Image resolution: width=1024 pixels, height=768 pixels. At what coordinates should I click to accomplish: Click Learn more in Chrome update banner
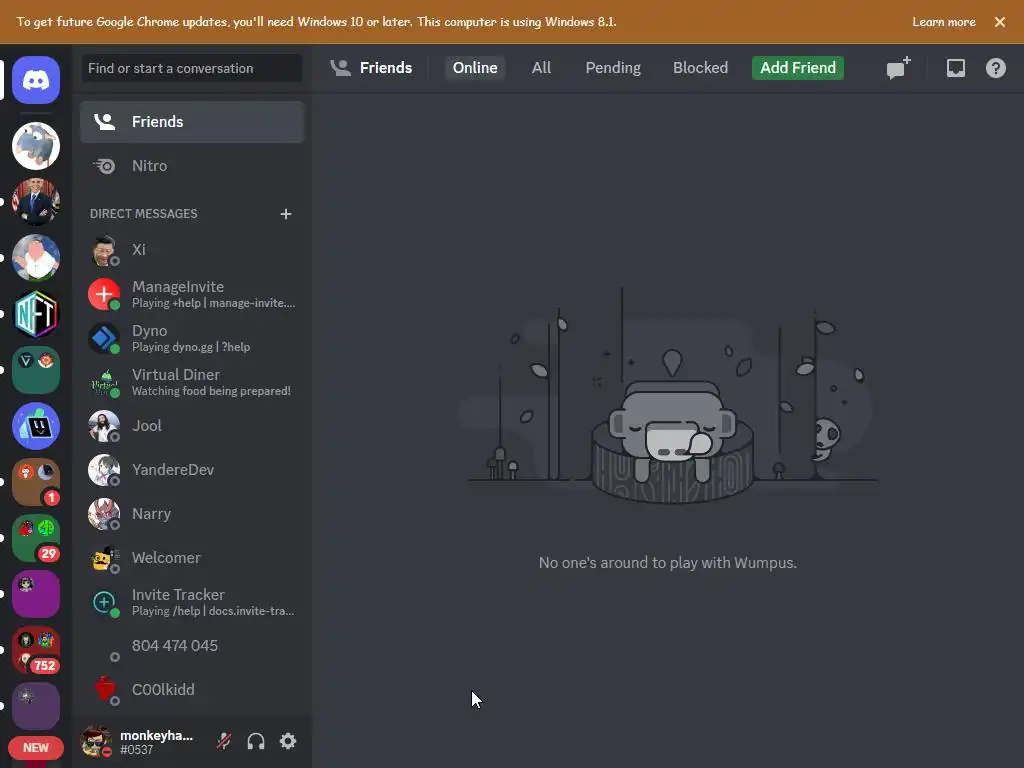coord(944,22)
